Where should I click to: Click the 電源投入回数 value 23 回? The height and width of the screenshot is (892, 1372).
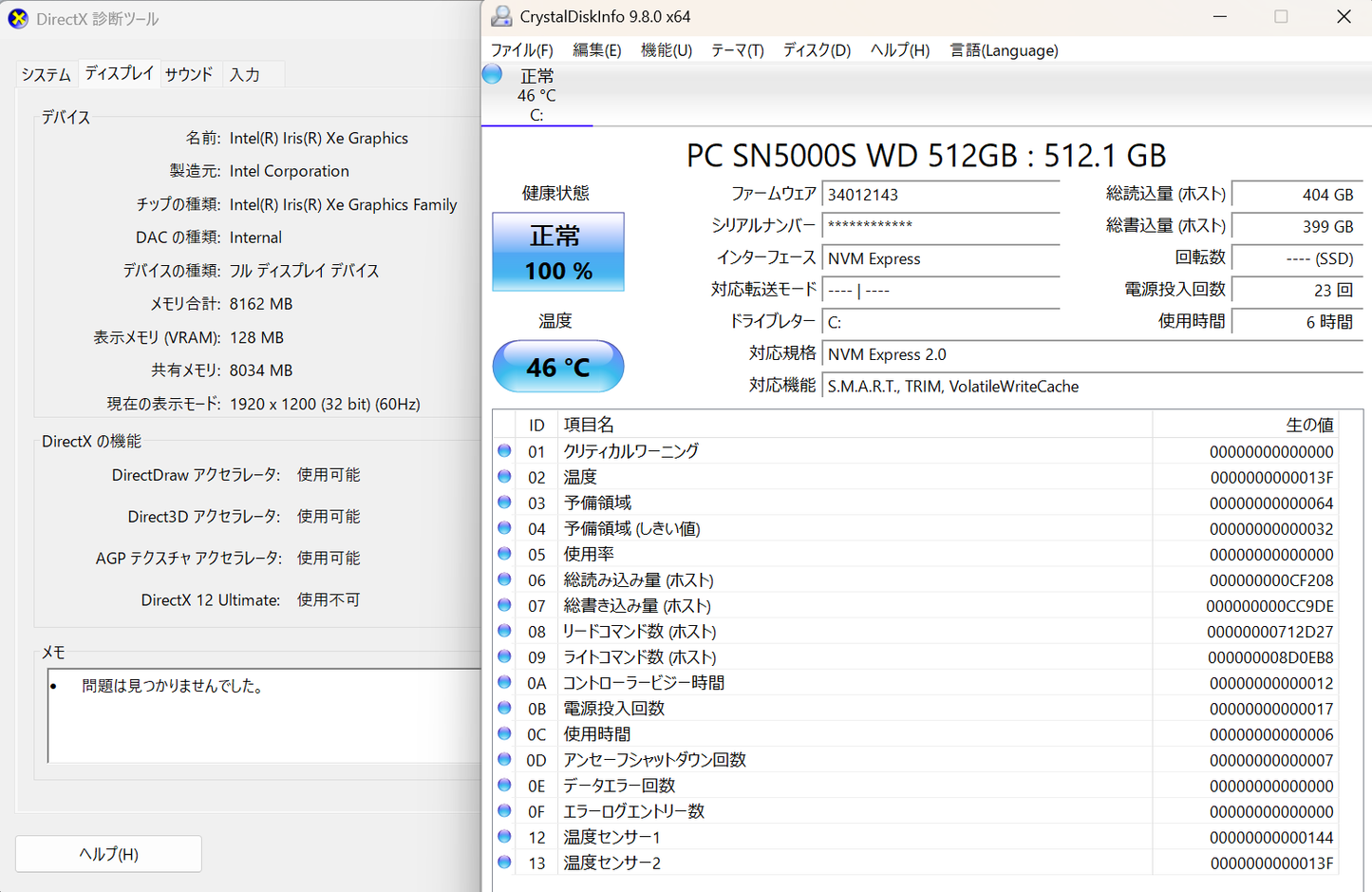pyautogui.click(x=1297, y=290)
